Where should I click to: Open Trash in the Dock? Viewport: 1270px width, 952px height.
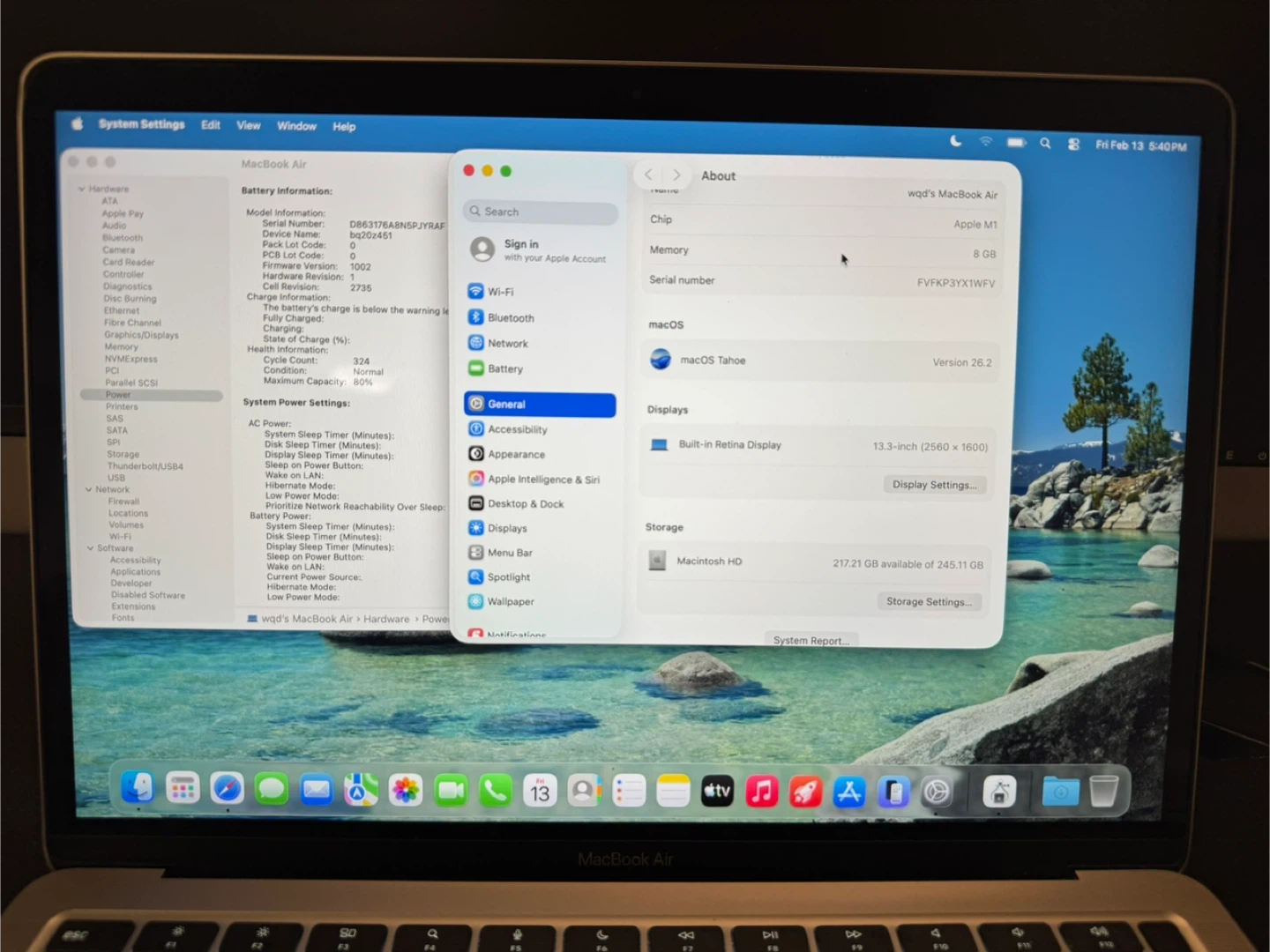pyautogui.click(x=1103, y=792)
